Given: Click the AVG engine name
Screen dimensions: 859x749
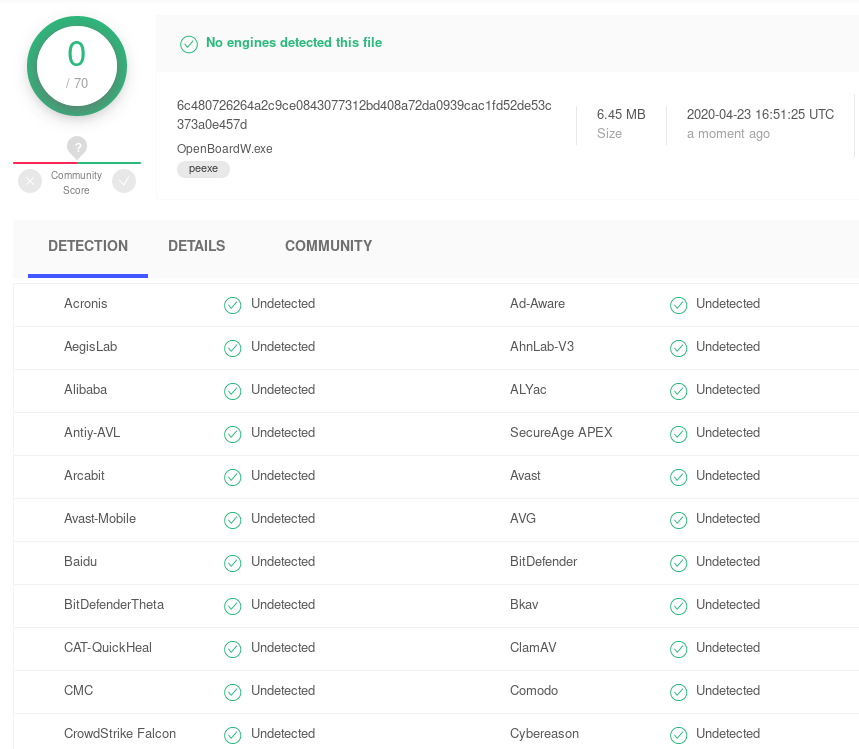Looking at the screenshot, I should click(x=523, y=518).
